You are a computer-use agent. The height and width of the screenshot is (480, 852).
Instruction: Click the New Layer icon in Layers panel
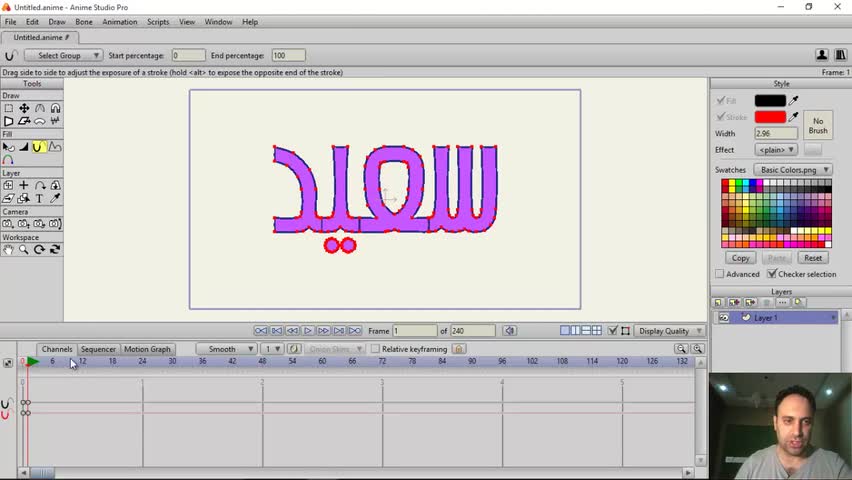coord(718,302)
